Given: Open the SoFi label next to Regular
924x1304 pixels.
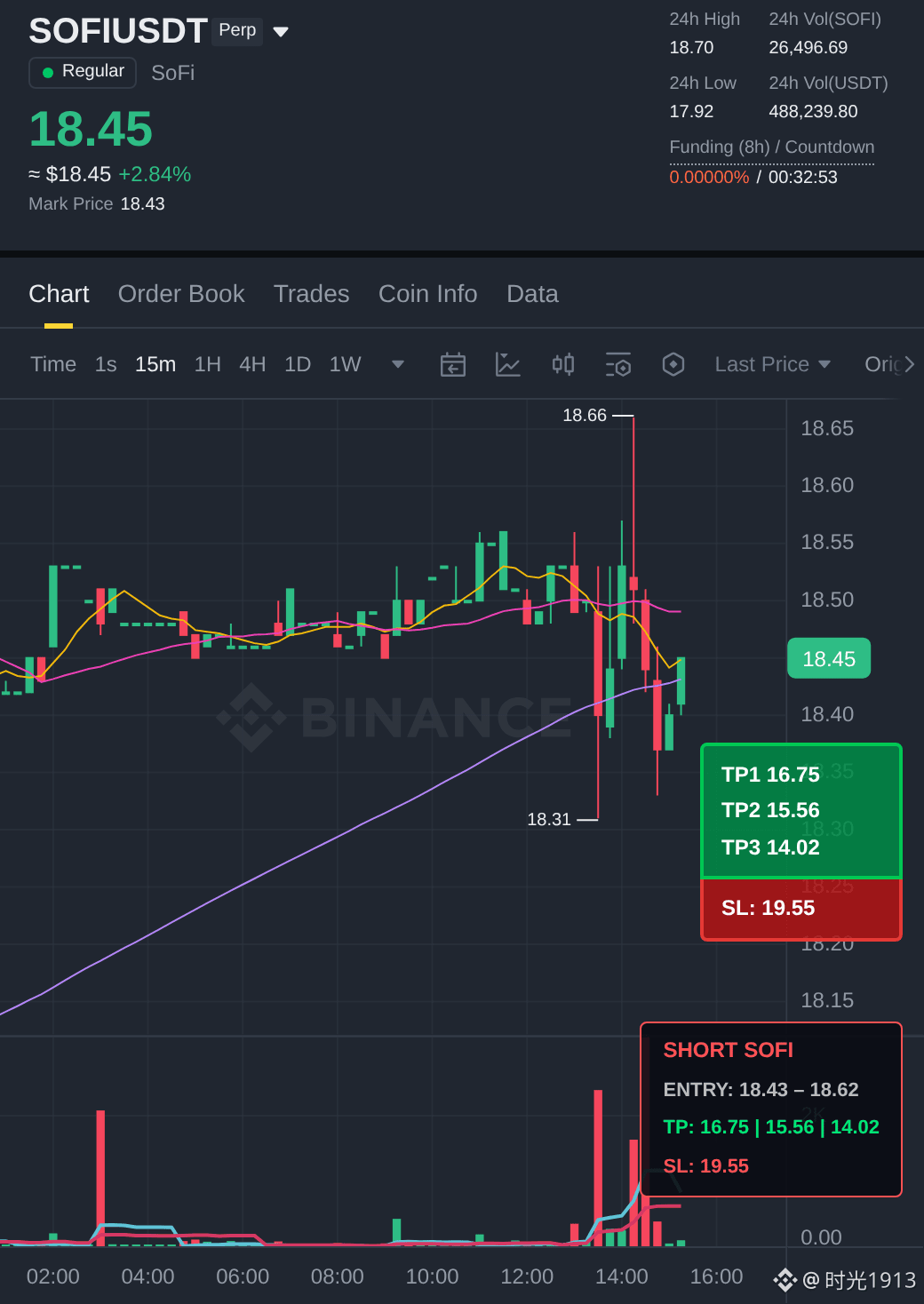Looking at the screenshot, I should [172, 73].
